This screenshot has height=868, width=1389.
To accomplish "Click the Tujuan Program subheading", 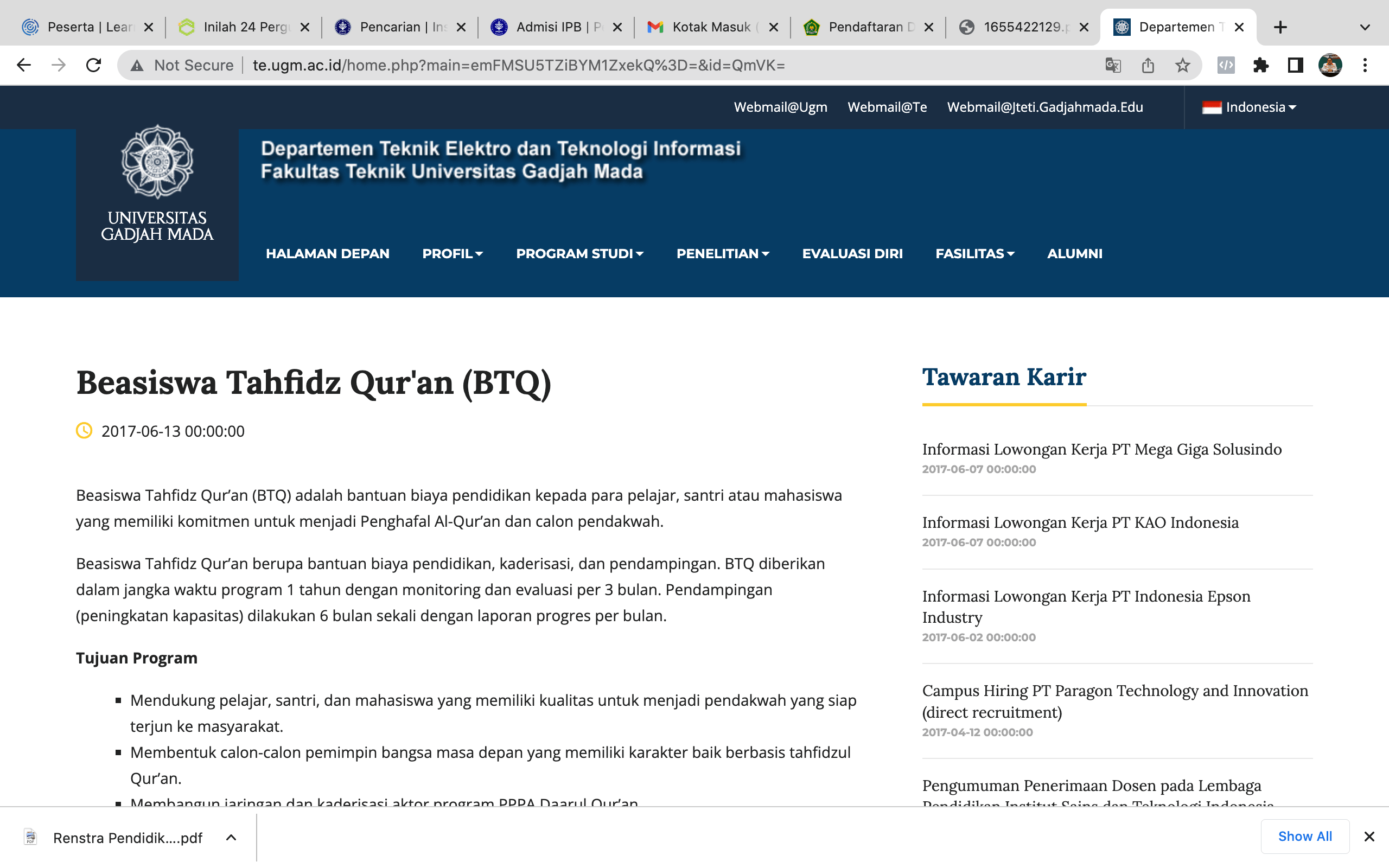I will (137, 658).
